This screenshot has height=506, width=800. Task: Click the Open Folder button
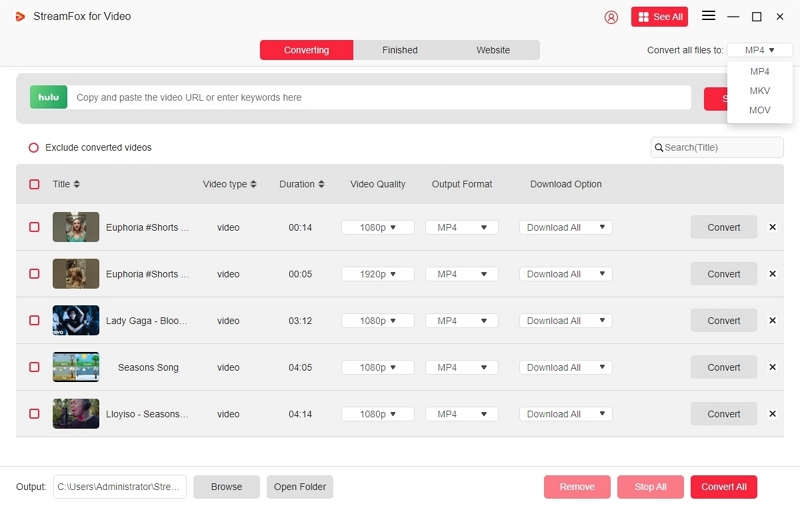[x=300, y=487]
